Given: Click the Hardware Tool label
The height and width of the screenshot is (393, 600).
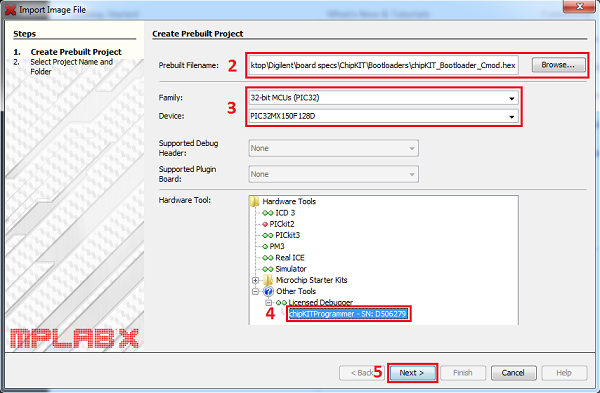Looking at the screenshot, I should 184,200.
